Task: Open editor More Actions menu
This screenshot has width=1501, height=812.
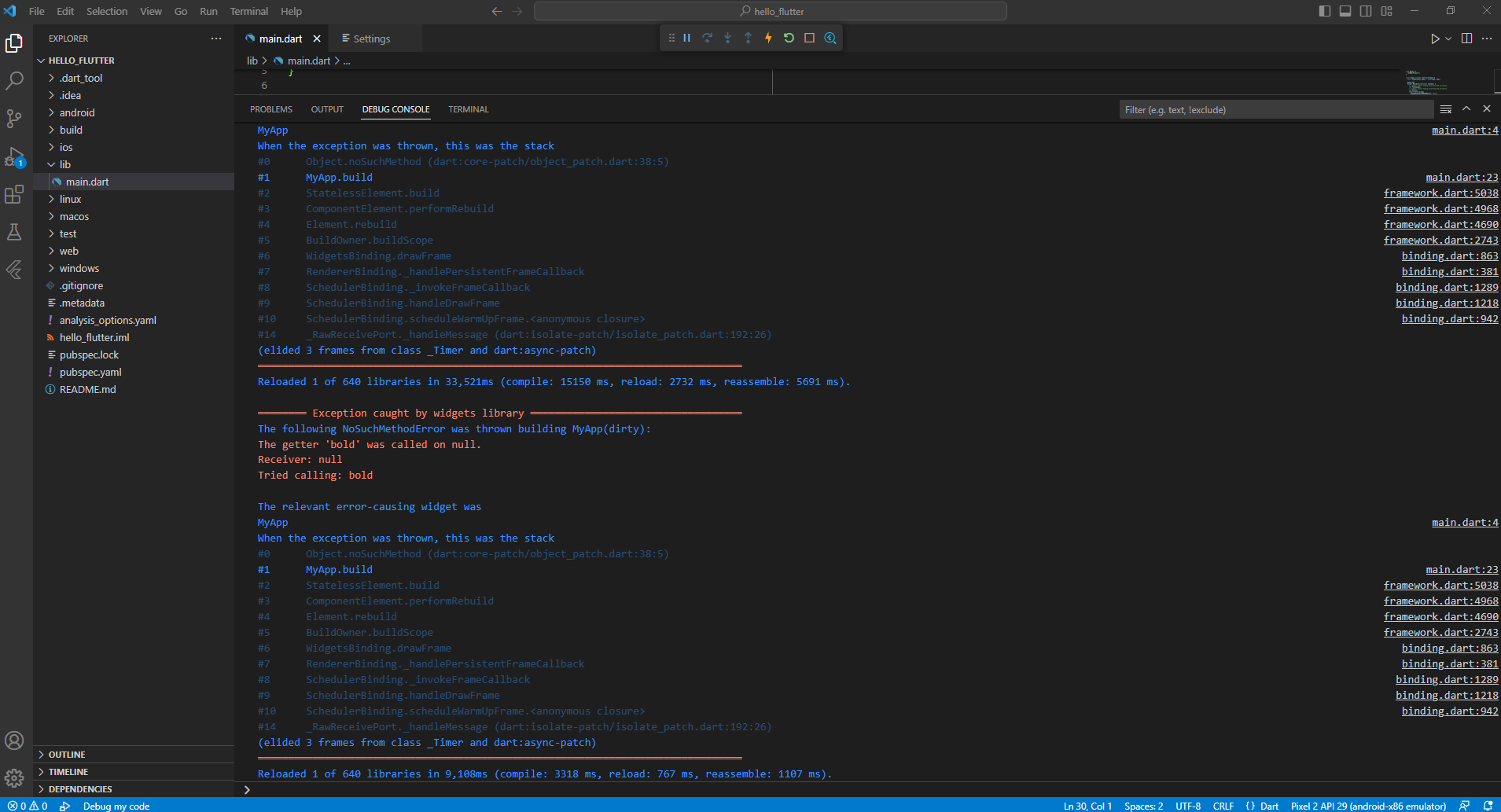Action: pos(1487,39)
